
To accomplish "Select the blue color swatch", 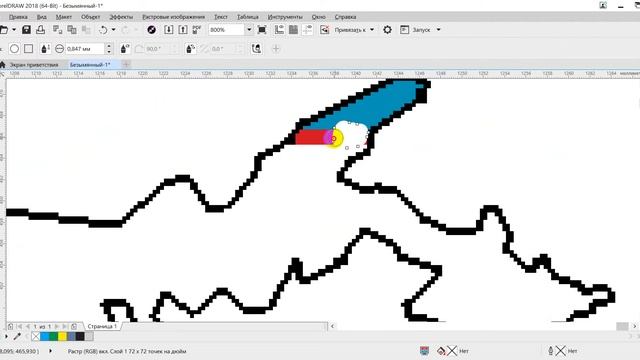I will pyautogui.click(x=45, y=336).
